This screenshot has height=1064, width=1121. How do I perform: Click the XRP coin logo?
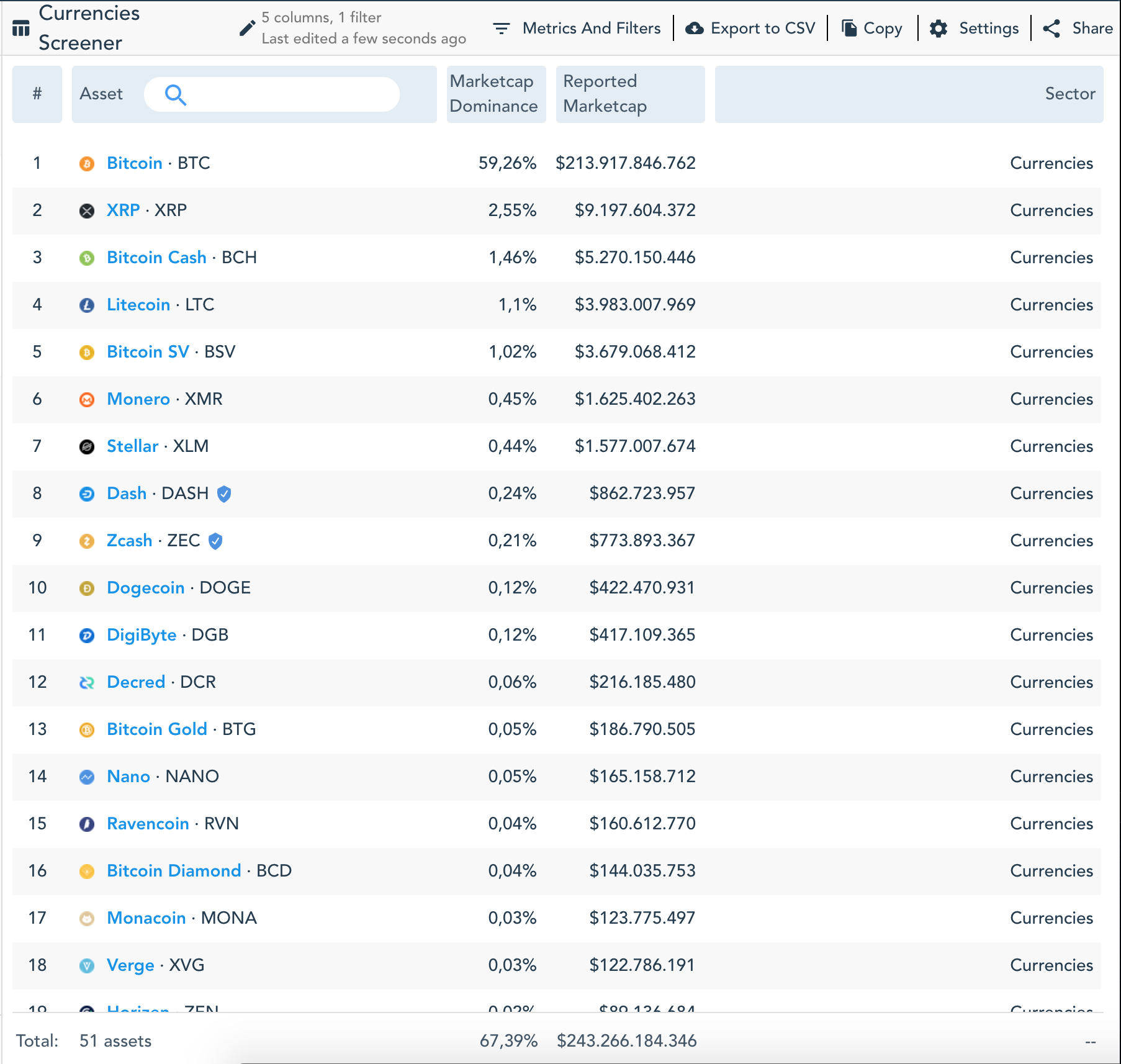pos(87,210)
